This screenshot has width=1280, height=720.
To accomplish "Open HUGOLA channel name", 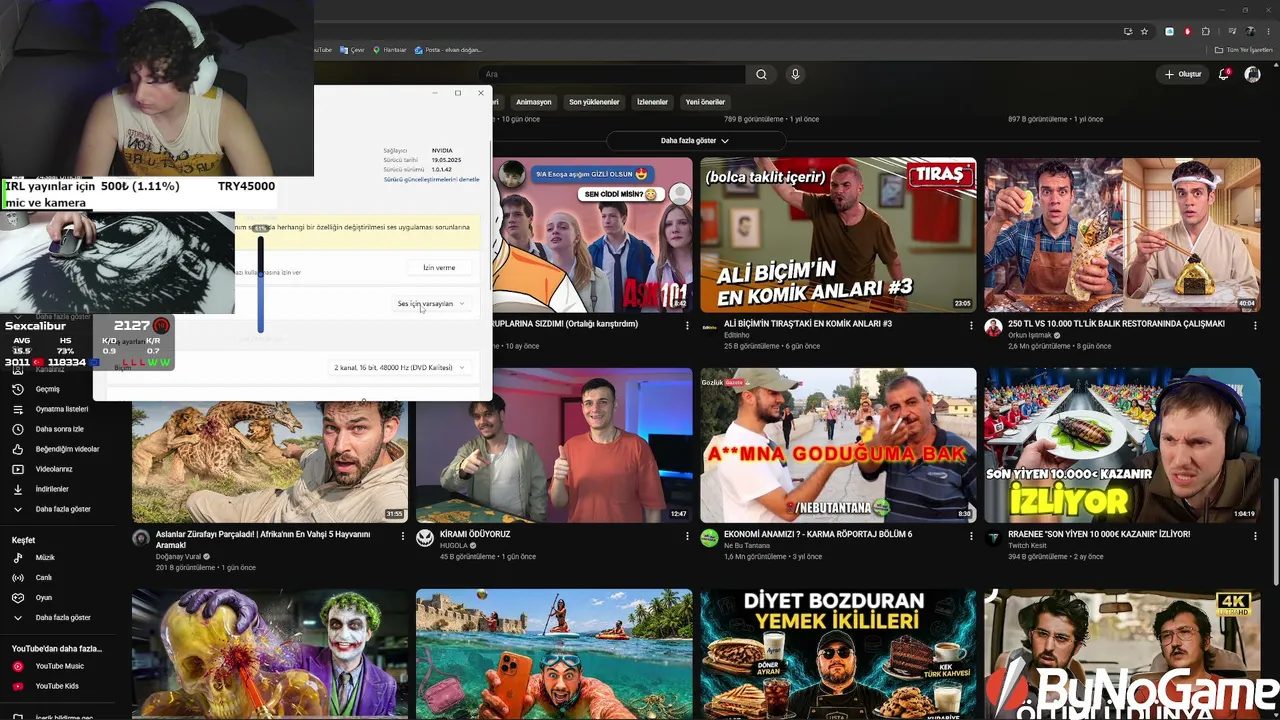I will [x=453, y=546].
